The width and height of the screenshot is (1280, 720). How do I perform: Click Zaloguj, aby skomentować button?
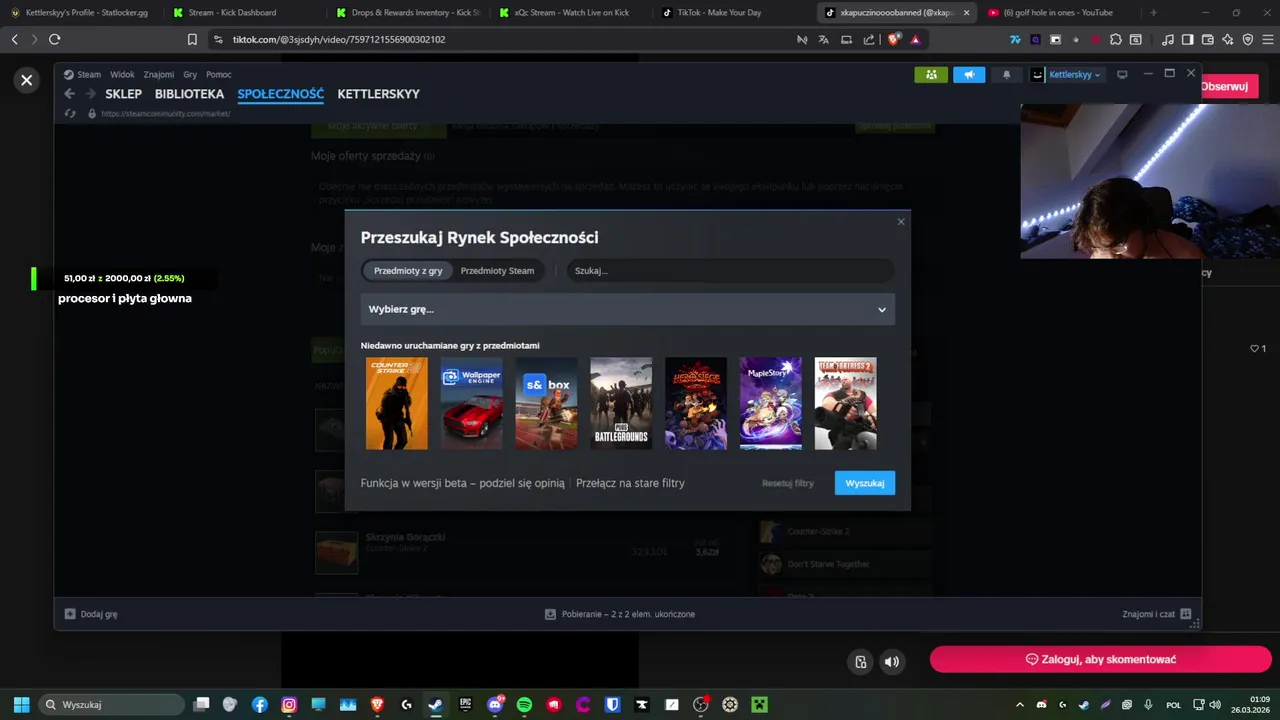click(x=1101, y=660)
